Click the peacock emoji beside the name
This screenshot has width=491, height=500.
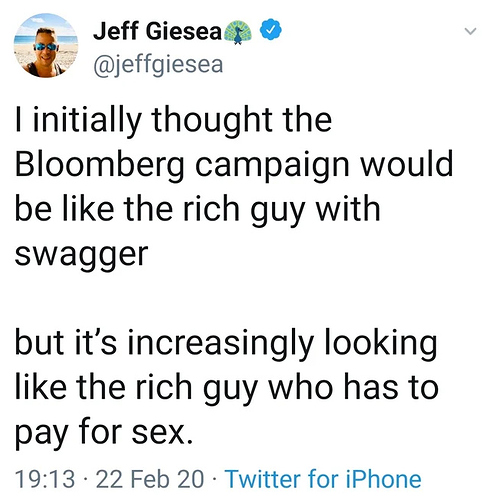pos(238,32)
